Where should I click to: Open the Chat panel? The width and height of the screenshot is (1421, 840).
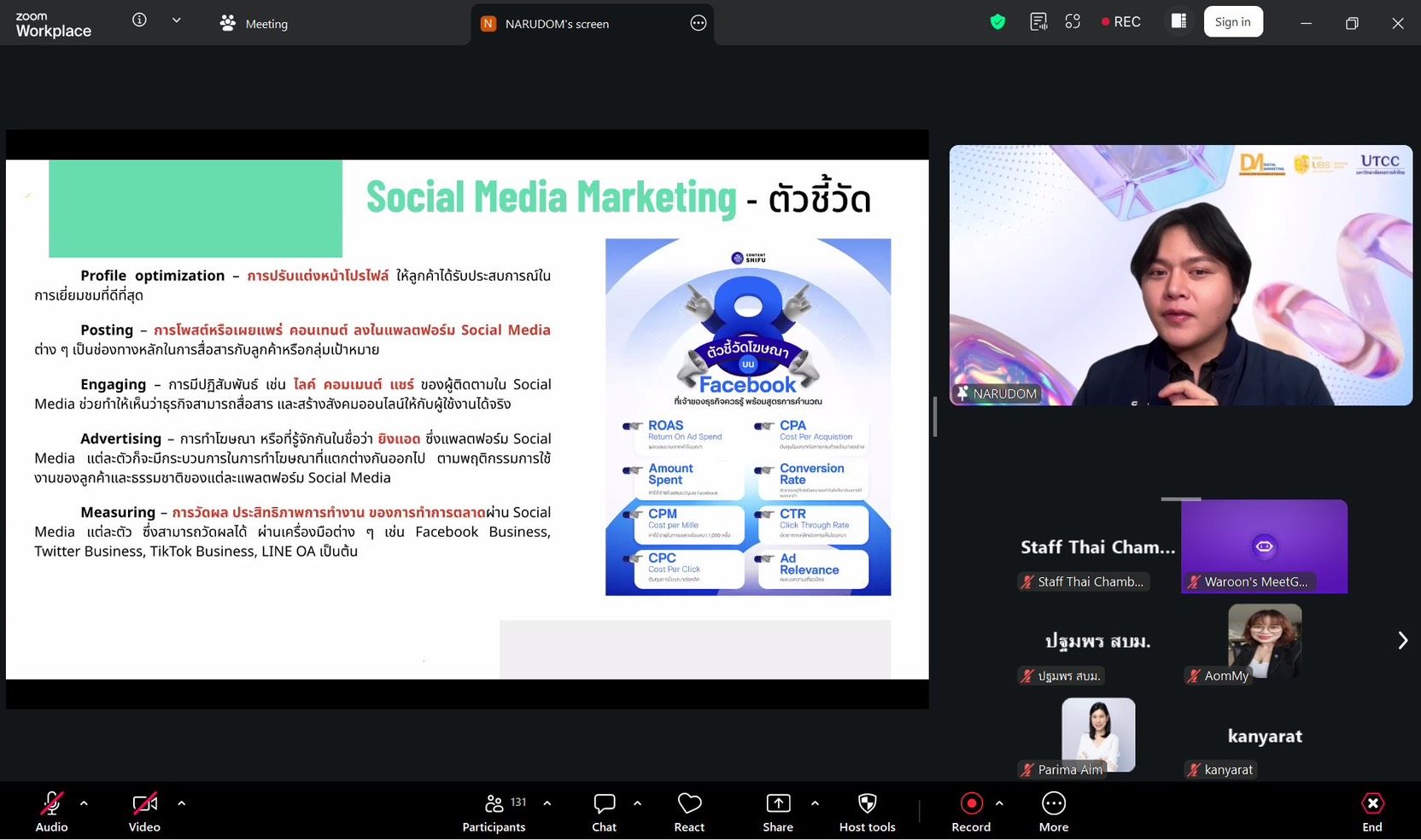tap(604, 812)
